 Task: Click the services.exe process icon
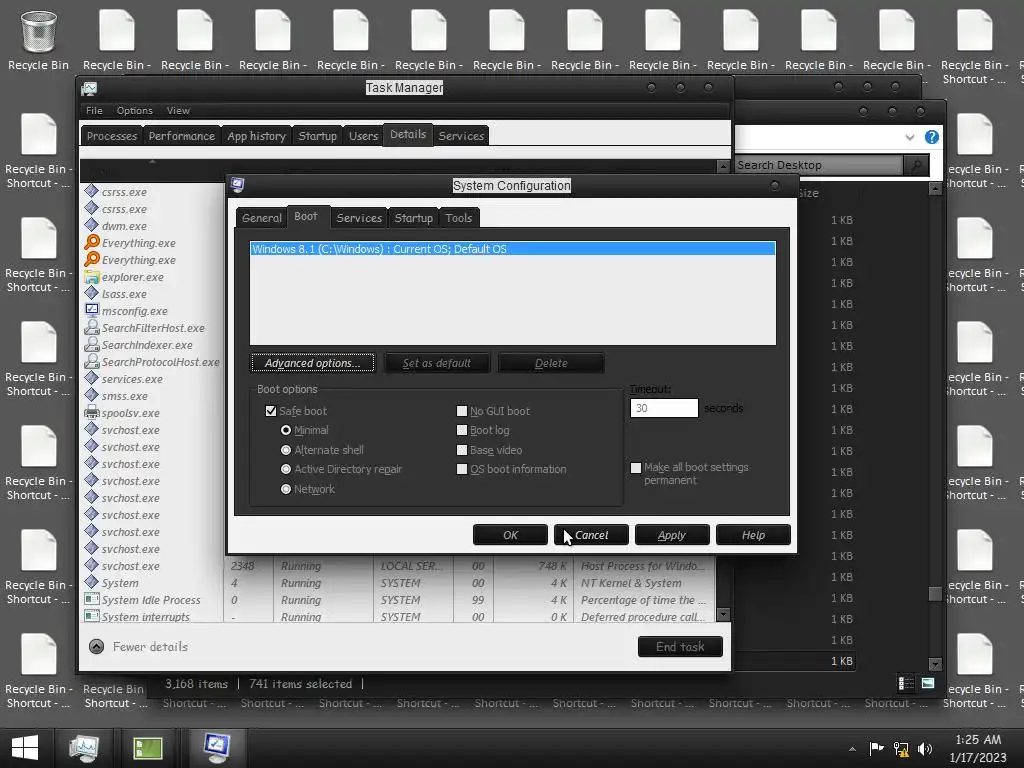91,379
